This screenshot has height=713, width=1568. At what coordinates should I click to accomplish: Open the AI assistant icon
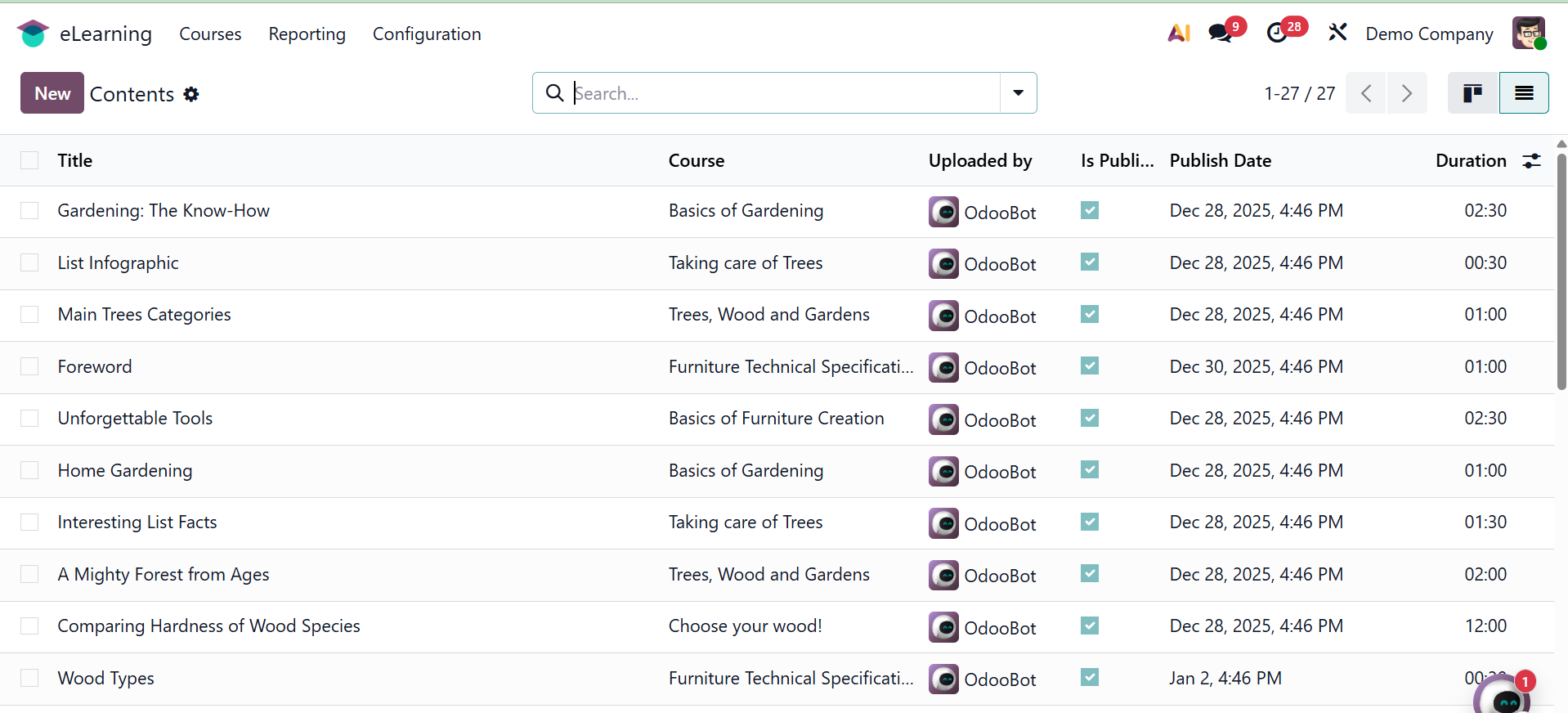[x=1178, y=34]
